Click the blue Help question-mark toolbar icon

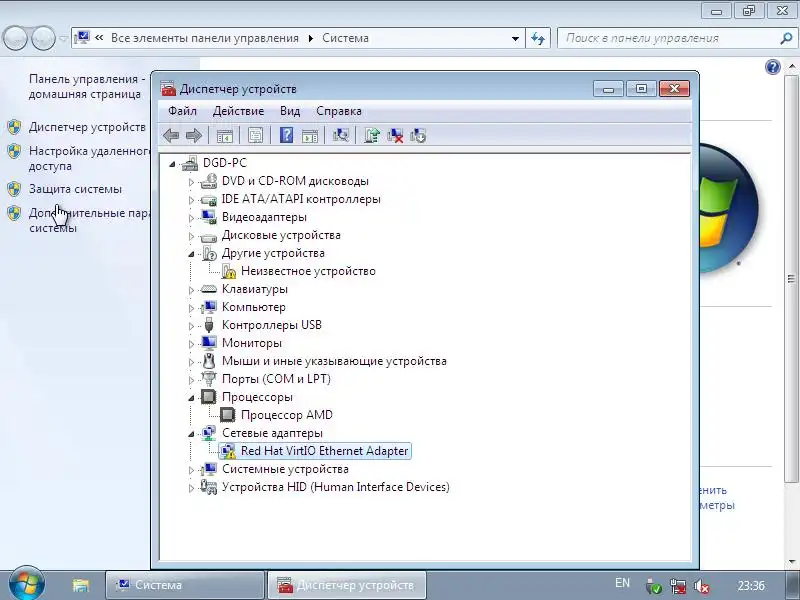(287, 135)
